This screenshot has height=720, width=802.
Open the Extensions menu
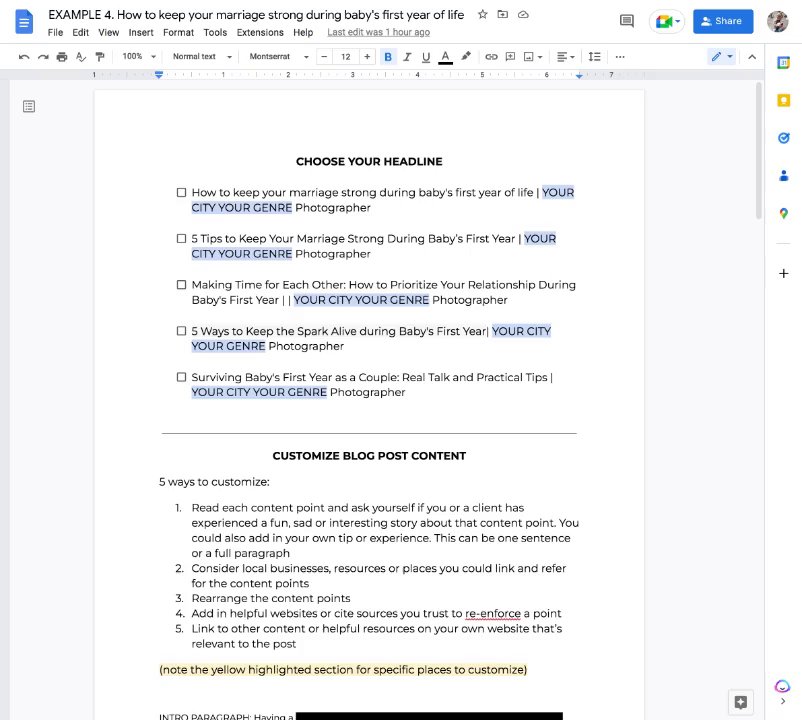pos(260,33)
